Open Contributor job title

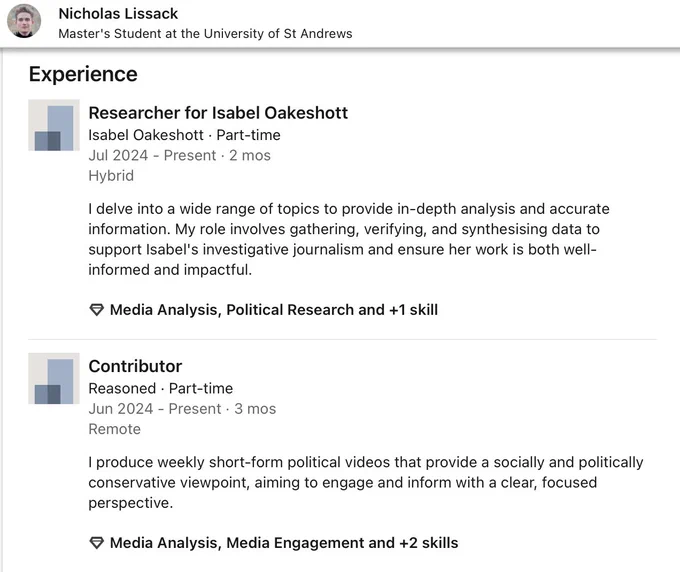click(135, 366)
